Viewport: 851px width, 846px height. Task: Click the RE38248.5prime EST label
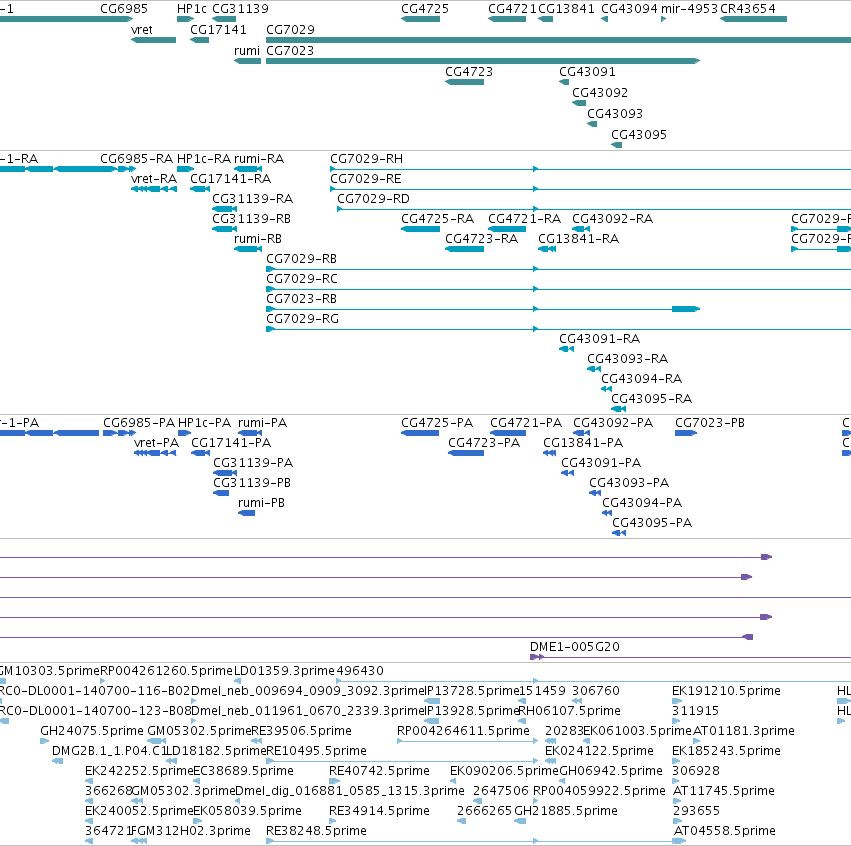pos(316,831)
